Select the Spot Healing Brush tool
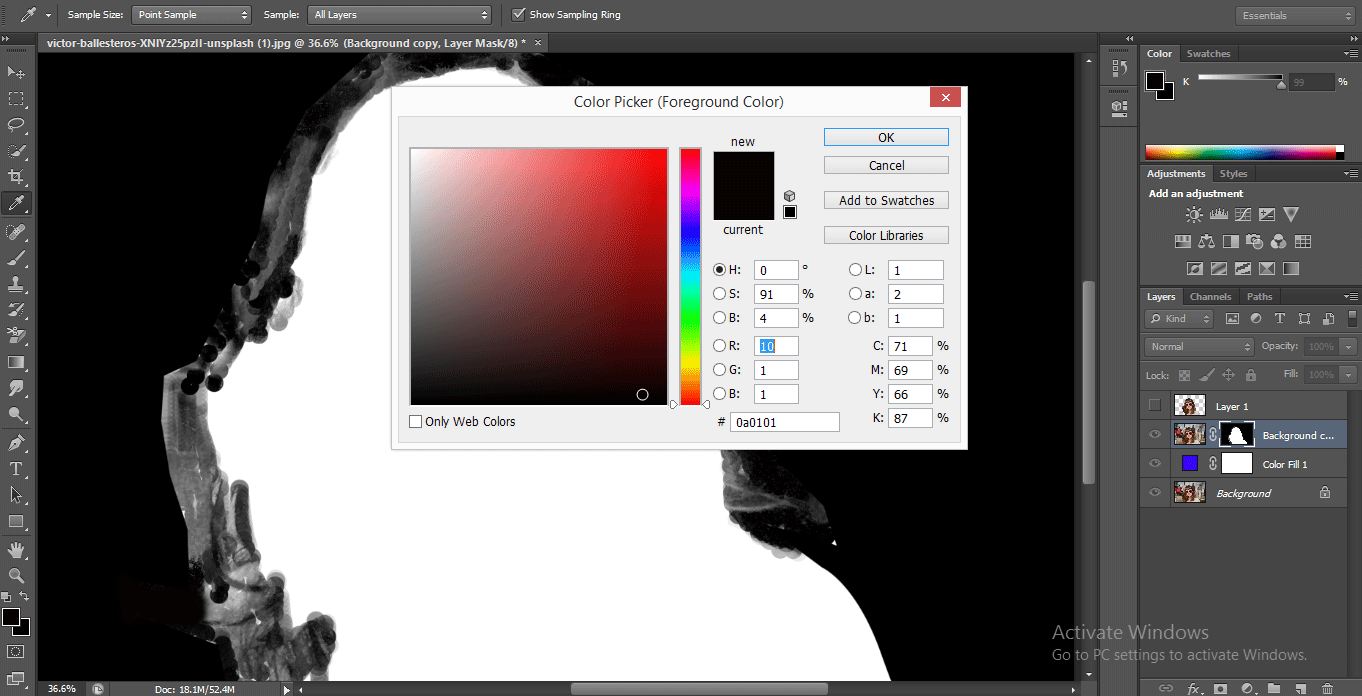This screenshot has height=696, width=1362. (x=17, y=232)
